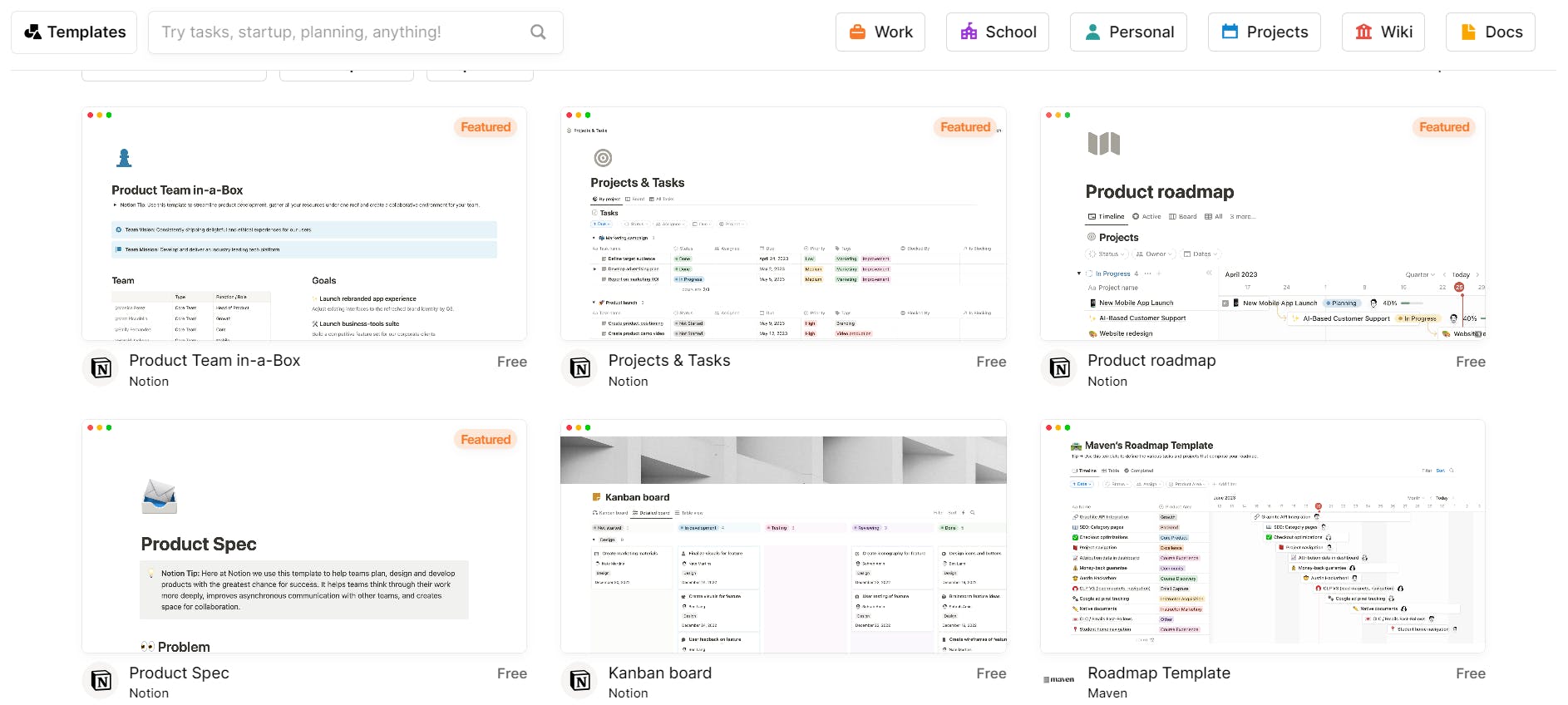
Task: Click Notion creator under Projects & Tasks
Action: 628,382
